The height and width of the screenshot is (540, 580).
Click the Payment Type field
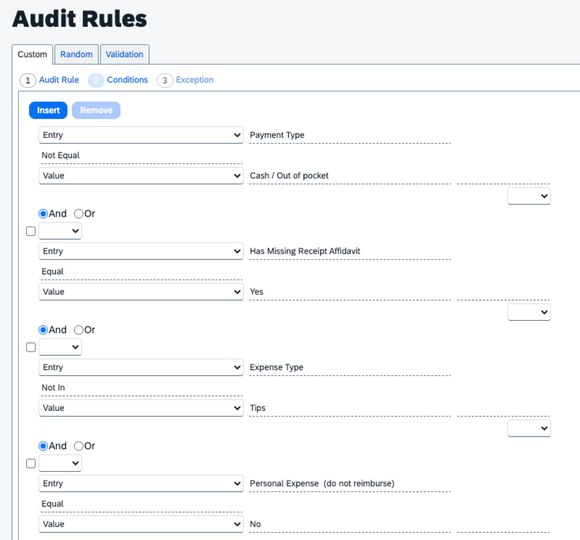tap(350, 135)
